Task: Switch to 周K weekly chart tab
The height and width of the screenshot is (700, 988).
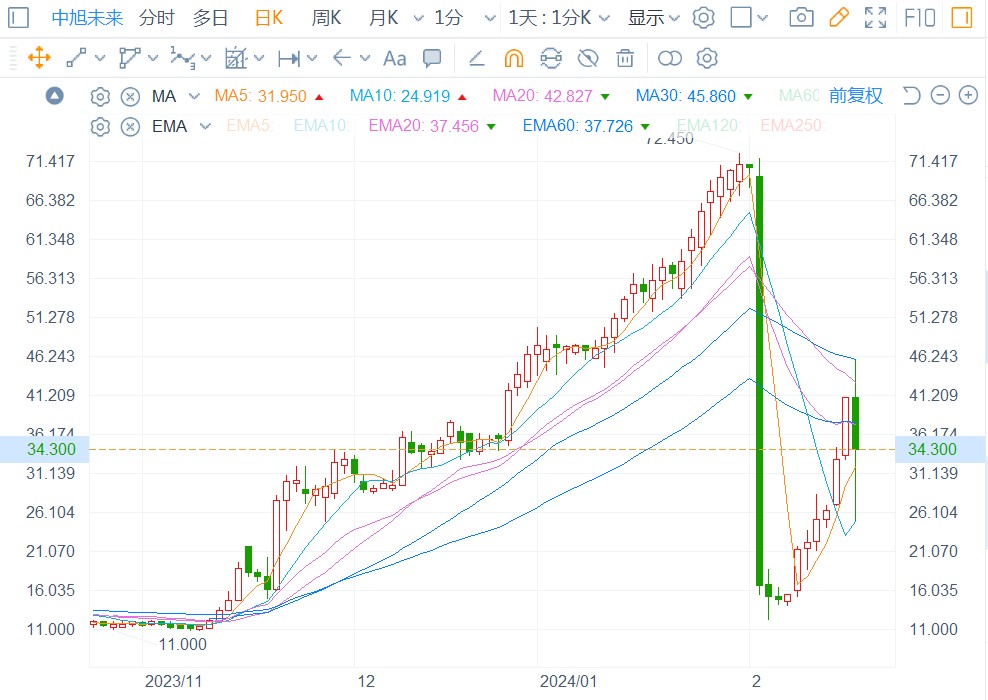Action: point(326,18)
